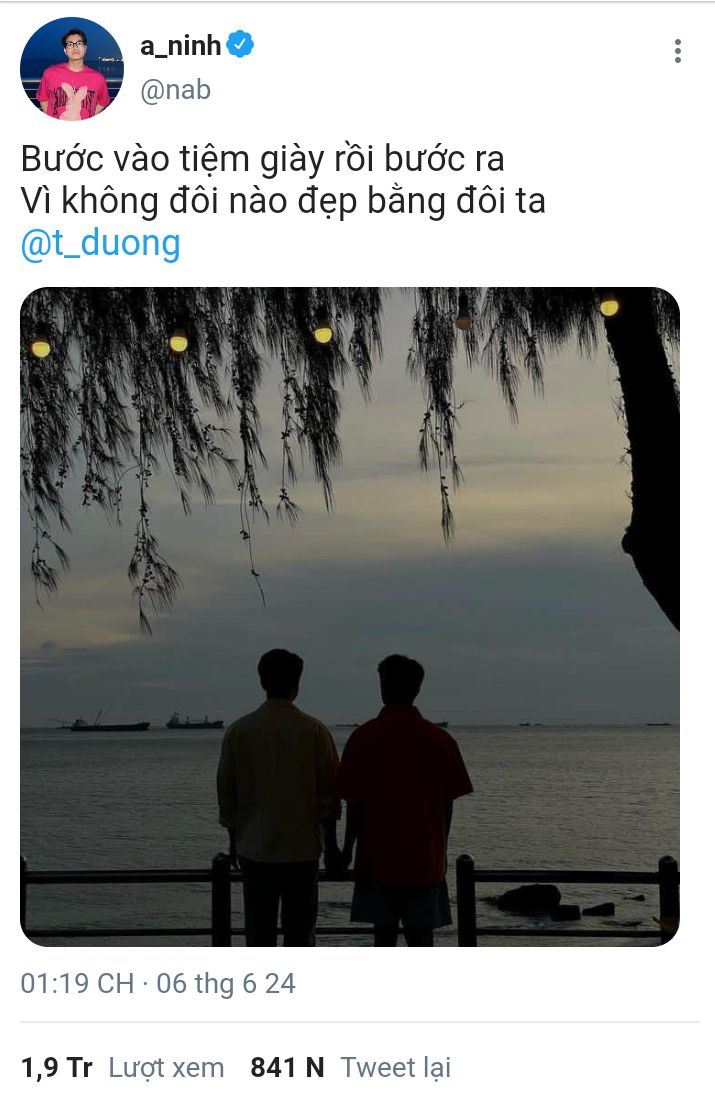Click the @nab handle

(175, 90)
